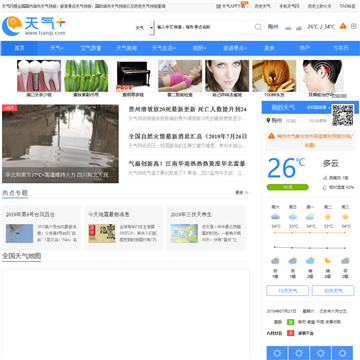
Task: Expand the 视频 navigation menu
Action: [x=199, y=48]
